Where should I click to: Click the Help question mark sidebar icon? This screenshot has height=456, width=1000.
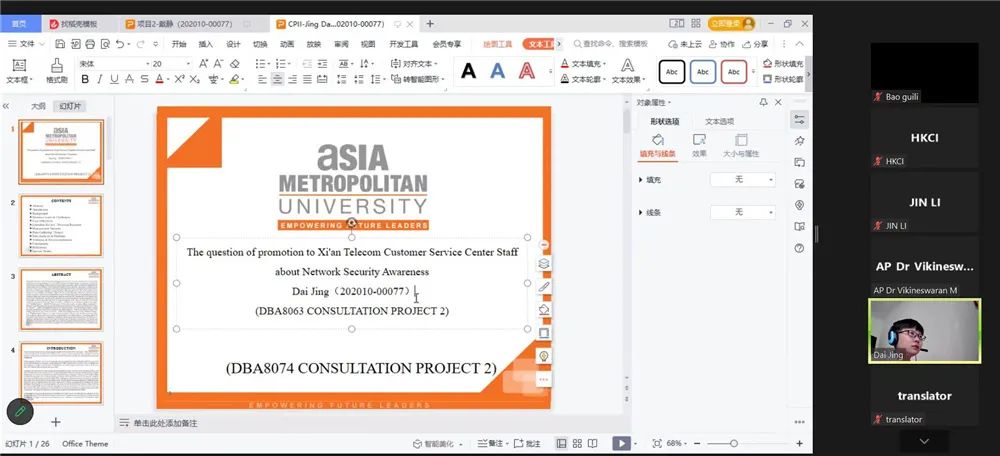(799, 248)
